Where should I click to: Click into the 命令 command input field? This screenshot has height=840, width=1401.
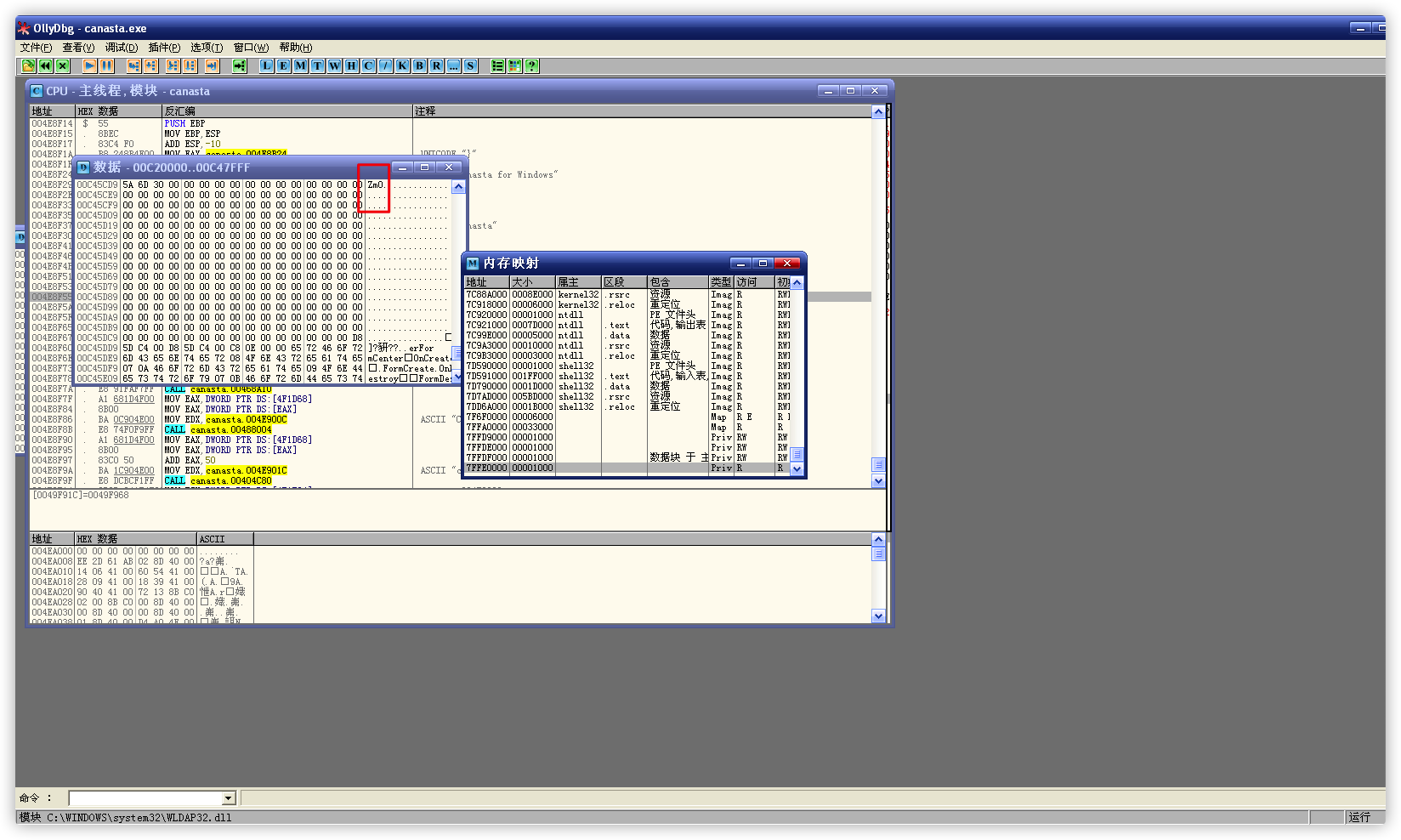pyautogui.click(x=145, y=798)
